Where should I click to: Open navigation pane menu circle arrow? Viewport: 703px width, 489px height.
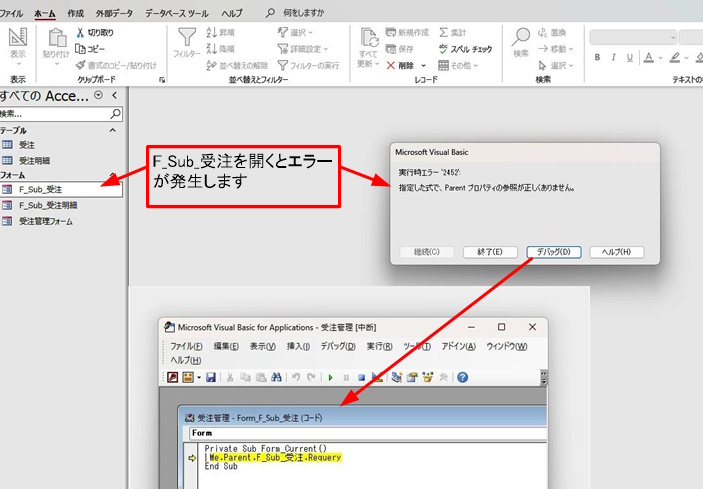(x=99, y=95)
